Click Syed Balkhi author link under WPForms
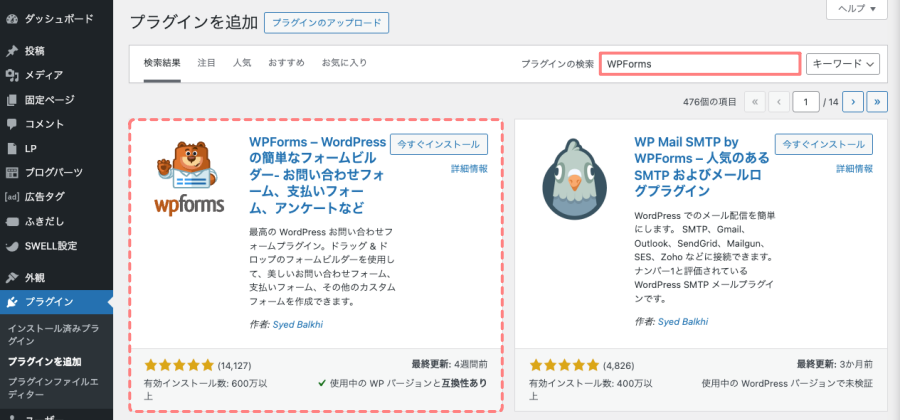Screen dimensions: 900x420 coord(297,325)
